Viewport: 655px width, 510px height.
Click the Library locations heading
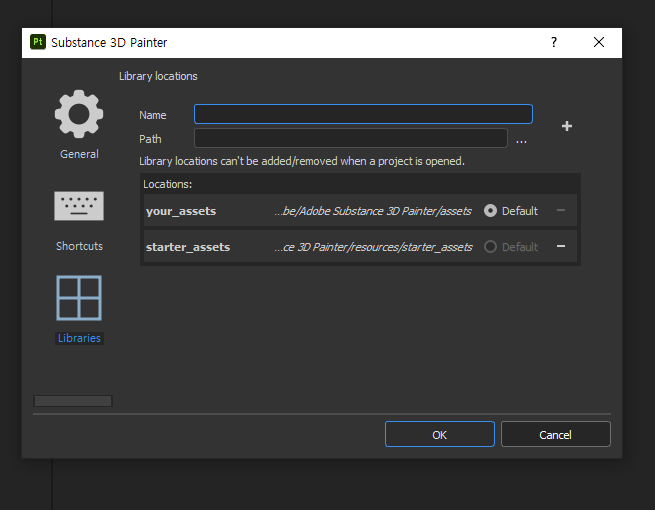[158, 76]
